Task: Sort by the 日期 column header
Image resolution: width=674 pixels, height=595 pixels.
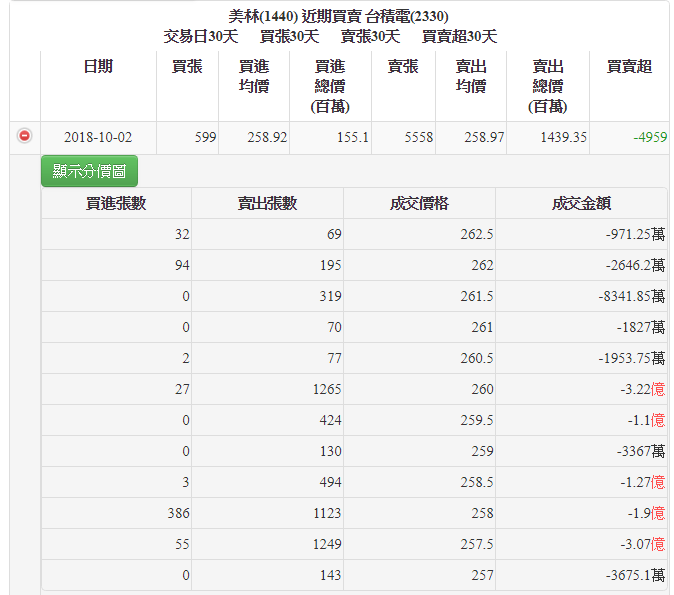Action: [x=98, y=67]
